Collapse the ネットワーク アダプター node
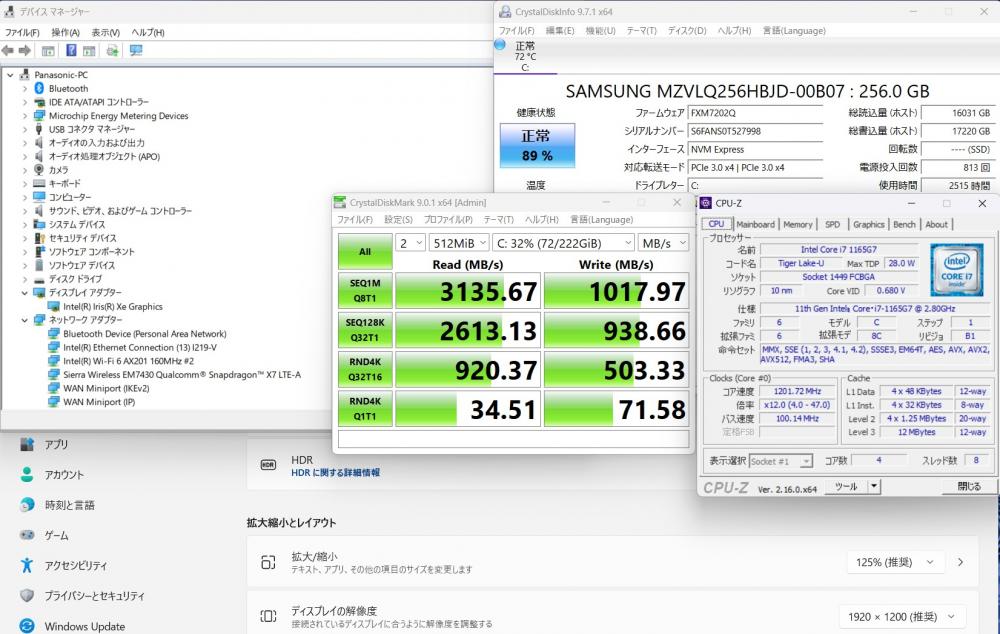The width and height of the screenshot is (1000, 634). pyautogui.click(x=25, y=320)
